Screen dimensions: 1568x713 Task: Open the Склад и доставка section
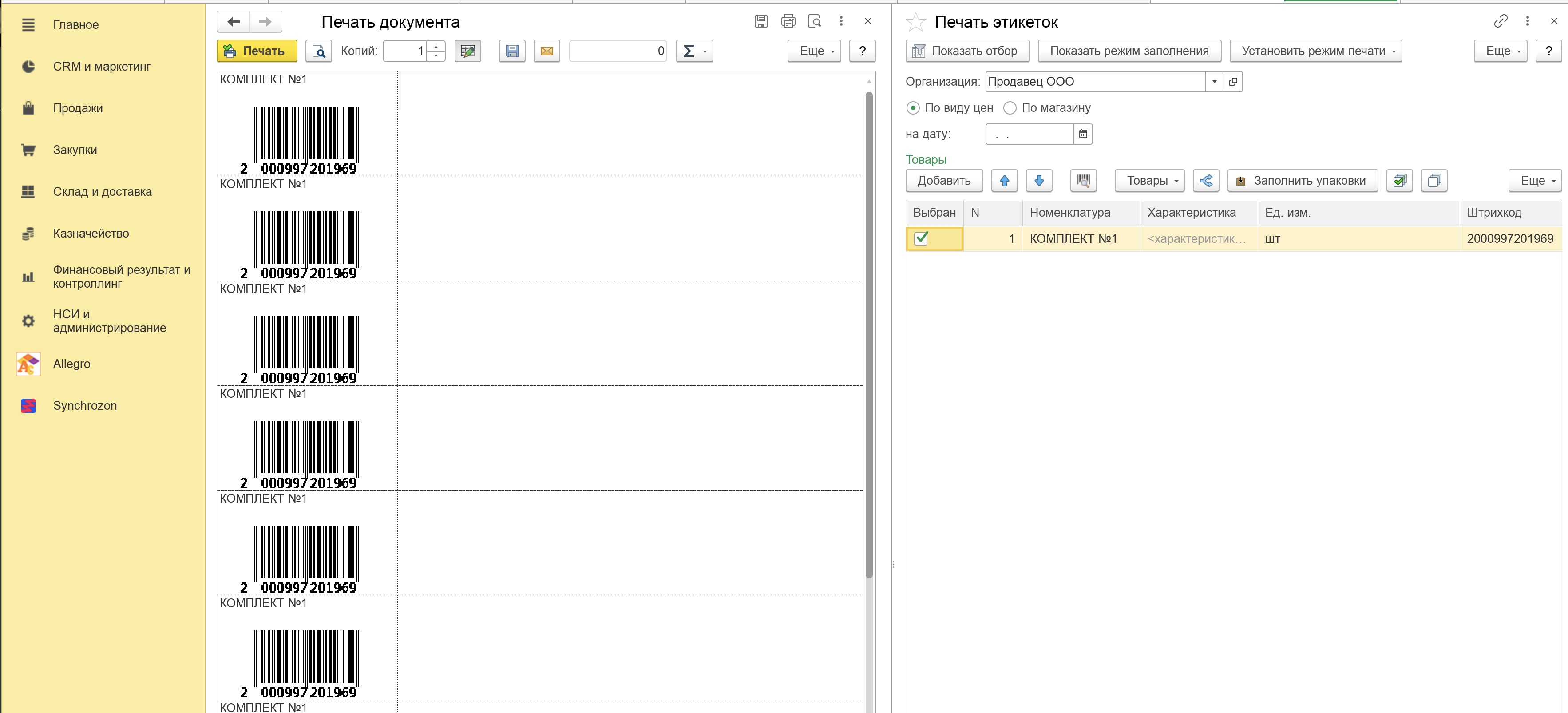102,192
